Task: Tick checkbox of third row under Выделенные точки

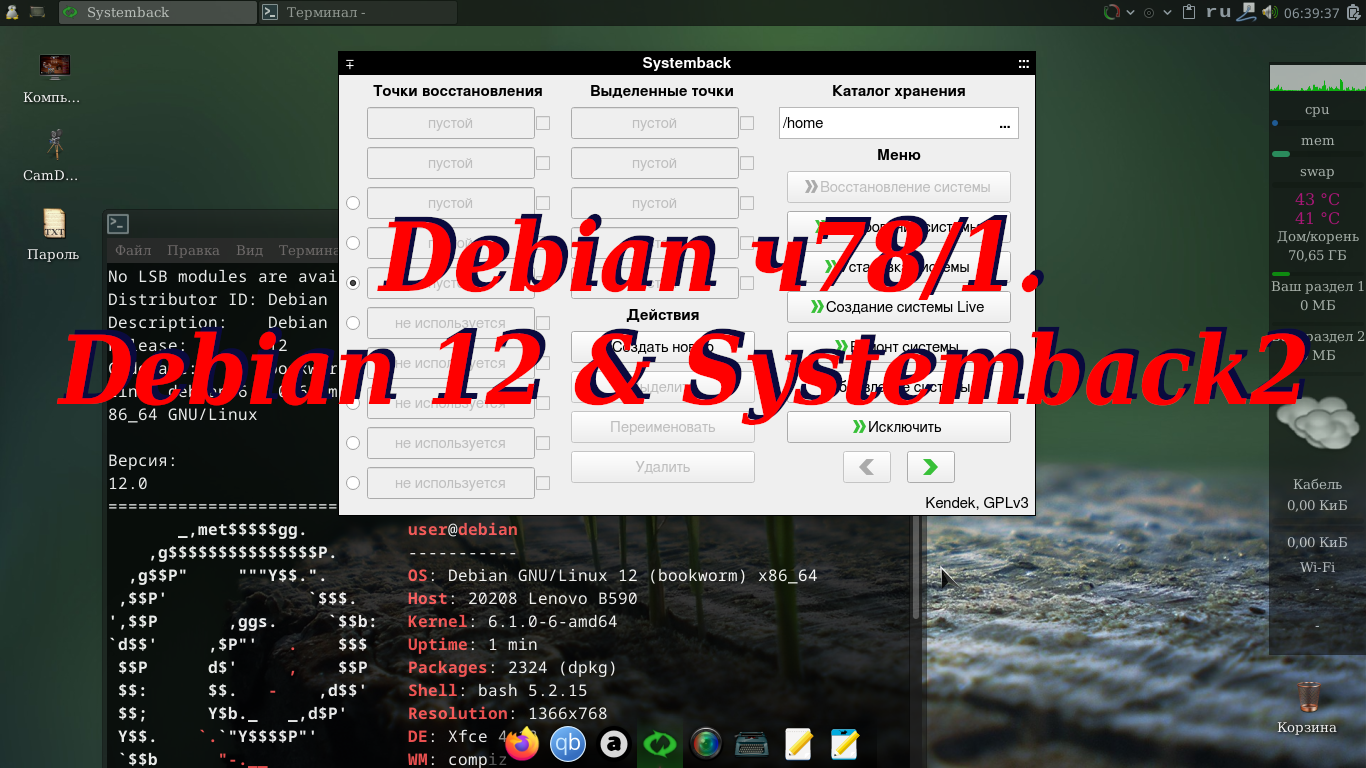Action: (x=747, y=203)
